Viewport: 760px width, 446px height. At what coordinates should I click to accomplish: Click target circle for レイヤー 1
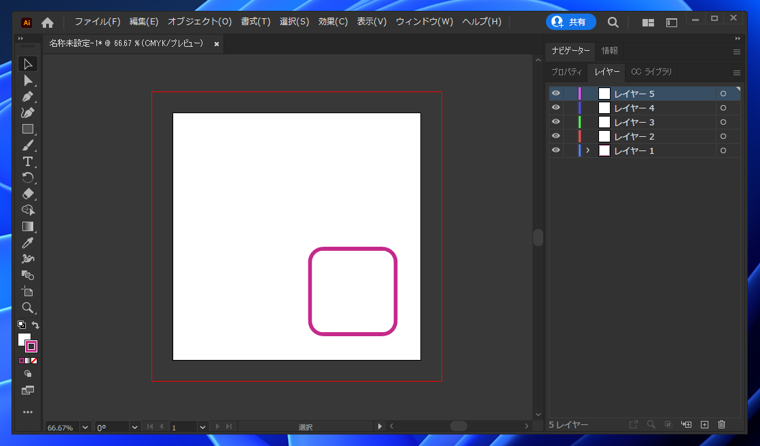click(723, 151)
